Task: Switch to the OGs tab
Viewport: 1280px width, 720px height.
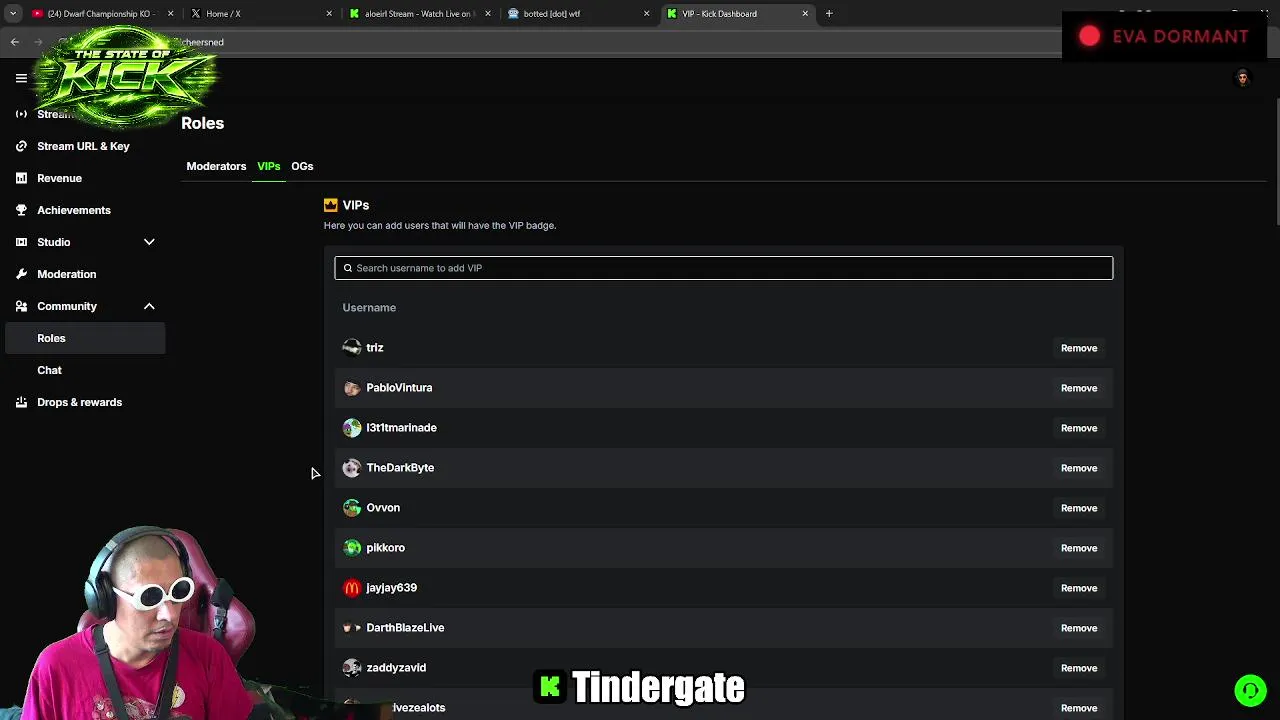Action: pos(302,166)
